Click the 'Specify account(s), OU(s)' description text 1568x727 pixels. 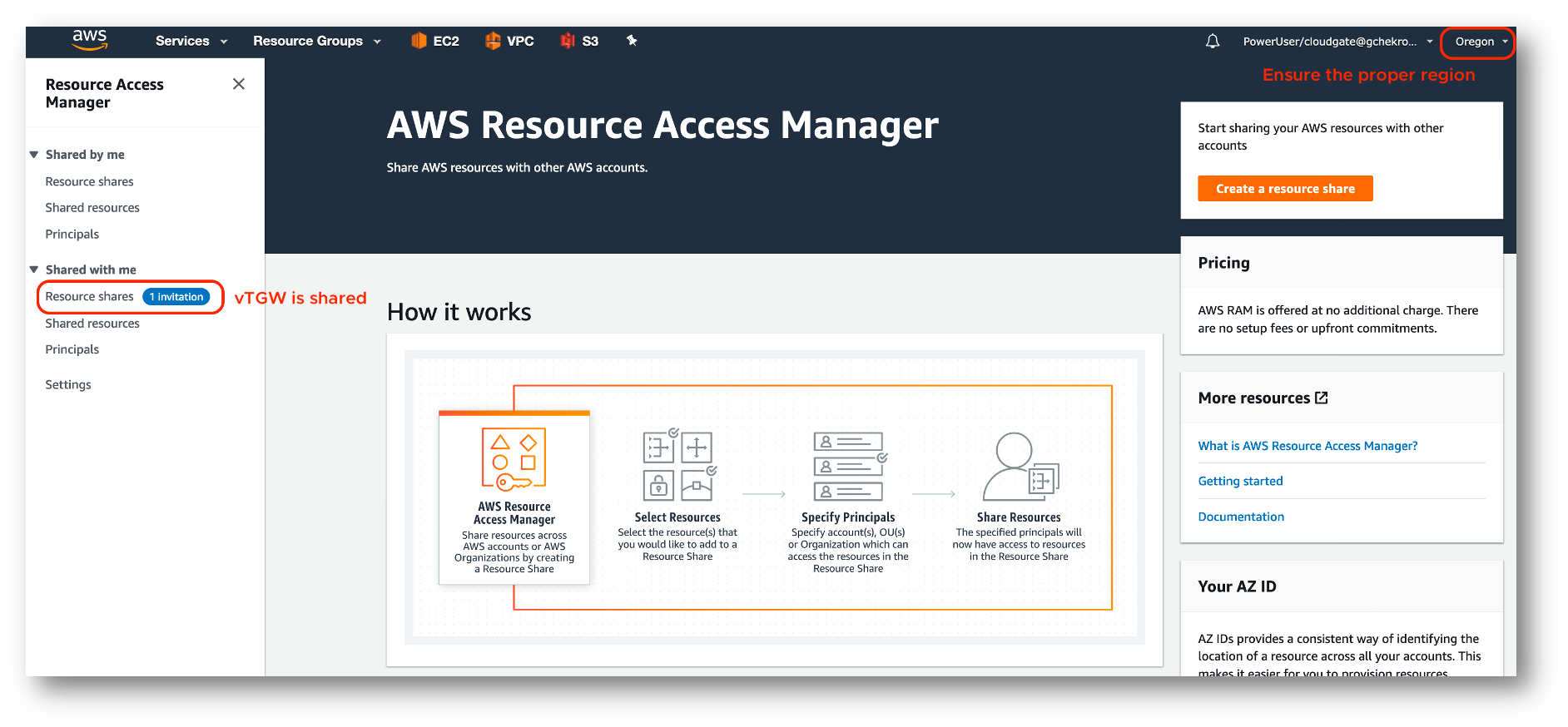click(848, 551)
